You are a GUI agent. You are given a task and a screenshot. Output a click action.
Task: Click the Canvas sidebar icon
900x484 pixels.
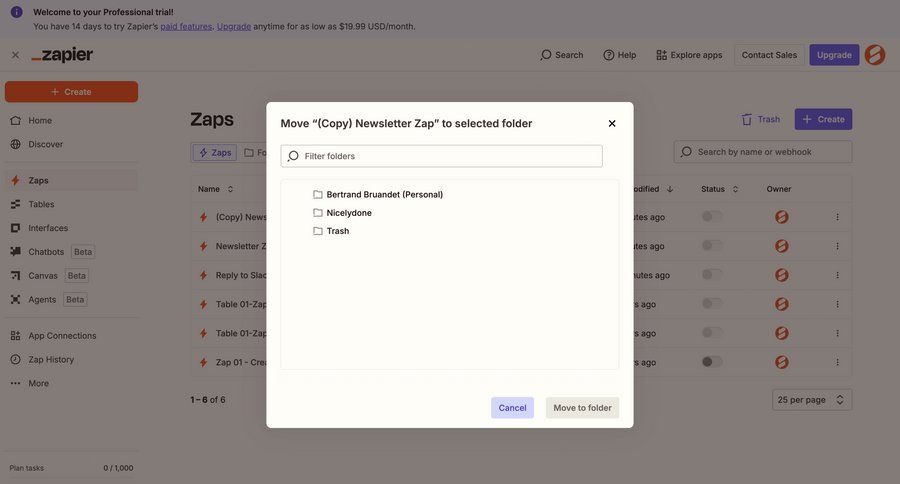(15, 276)
